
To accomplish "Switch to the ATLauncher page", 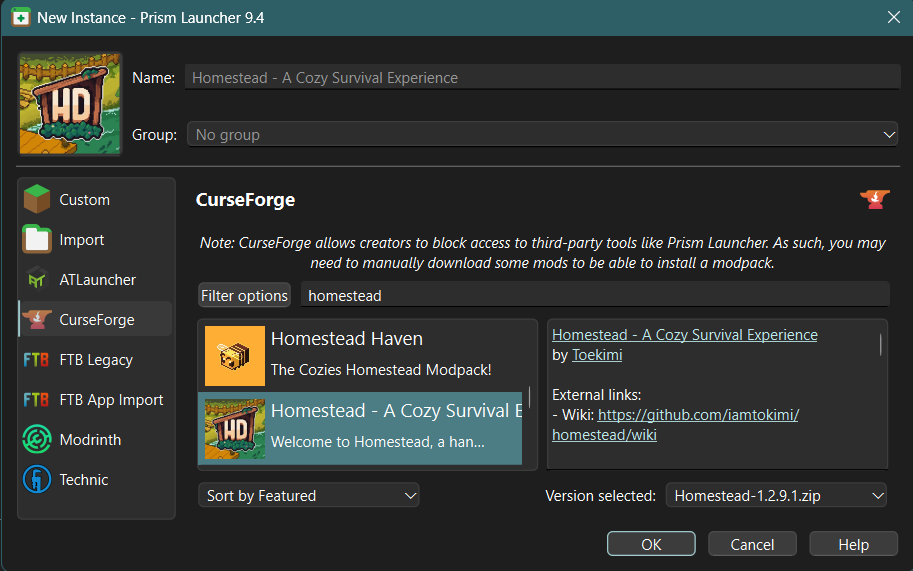I will [96, 280].
